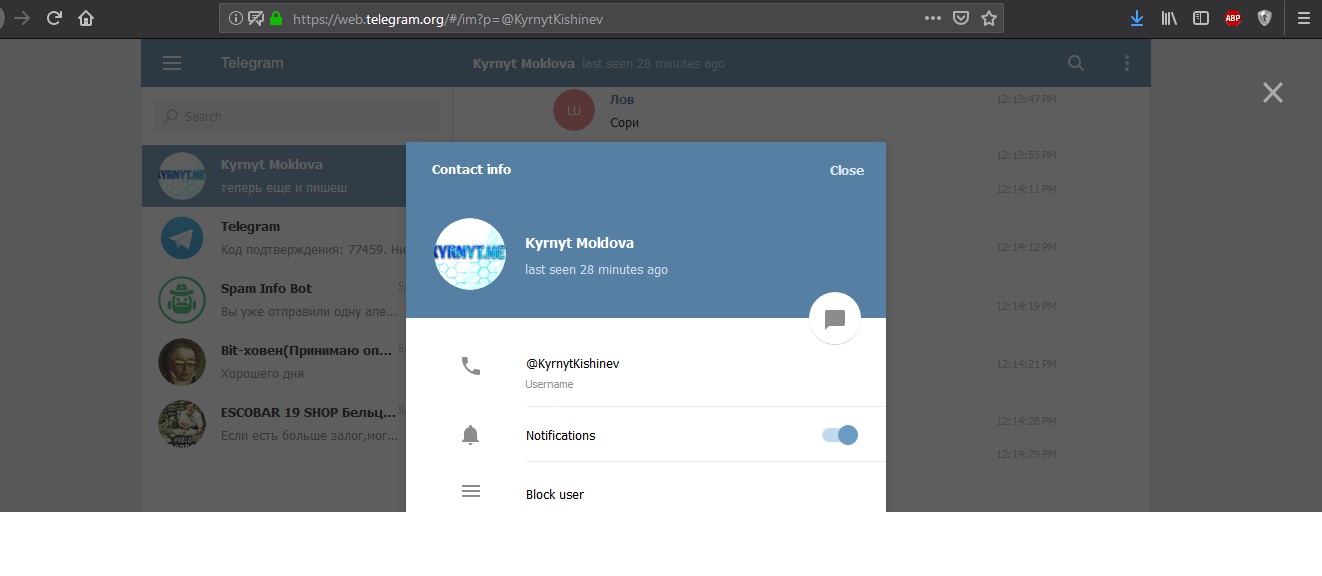The image size is (1322, 576).
Task: Click the shield extension icon
Action: pyautogui.click(x=1264, y=18)
